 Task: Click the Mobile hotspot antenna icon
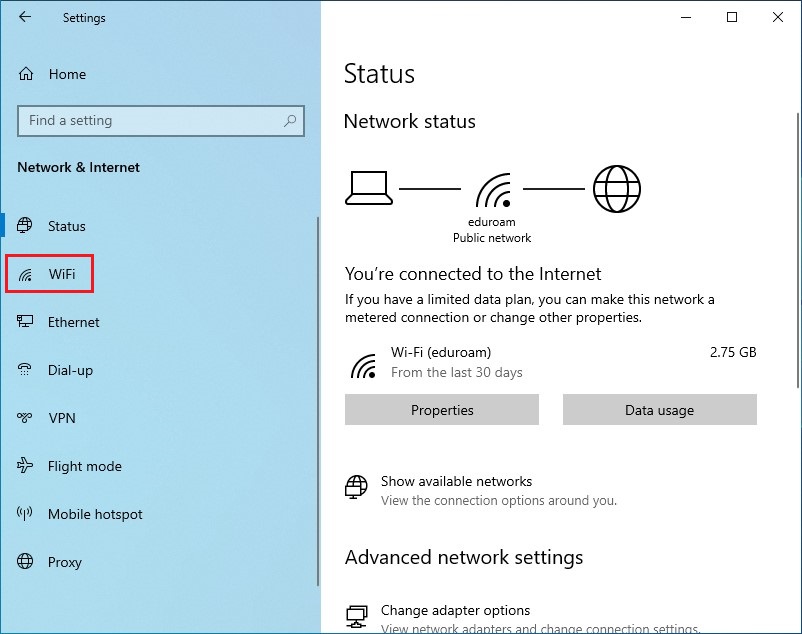click(25, 513)
